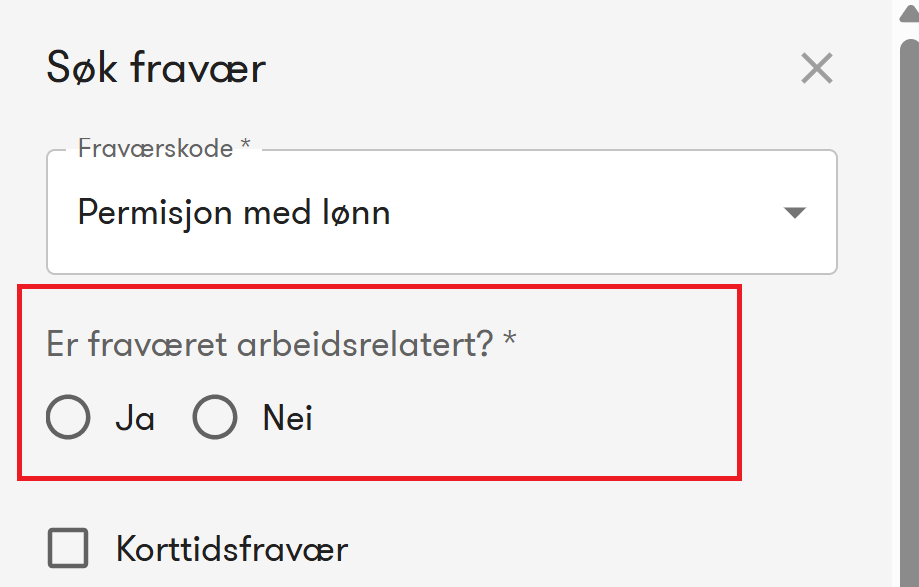
Task: Click the Er fraværet arbeidsrelatert question text
Action: (270, 344)
